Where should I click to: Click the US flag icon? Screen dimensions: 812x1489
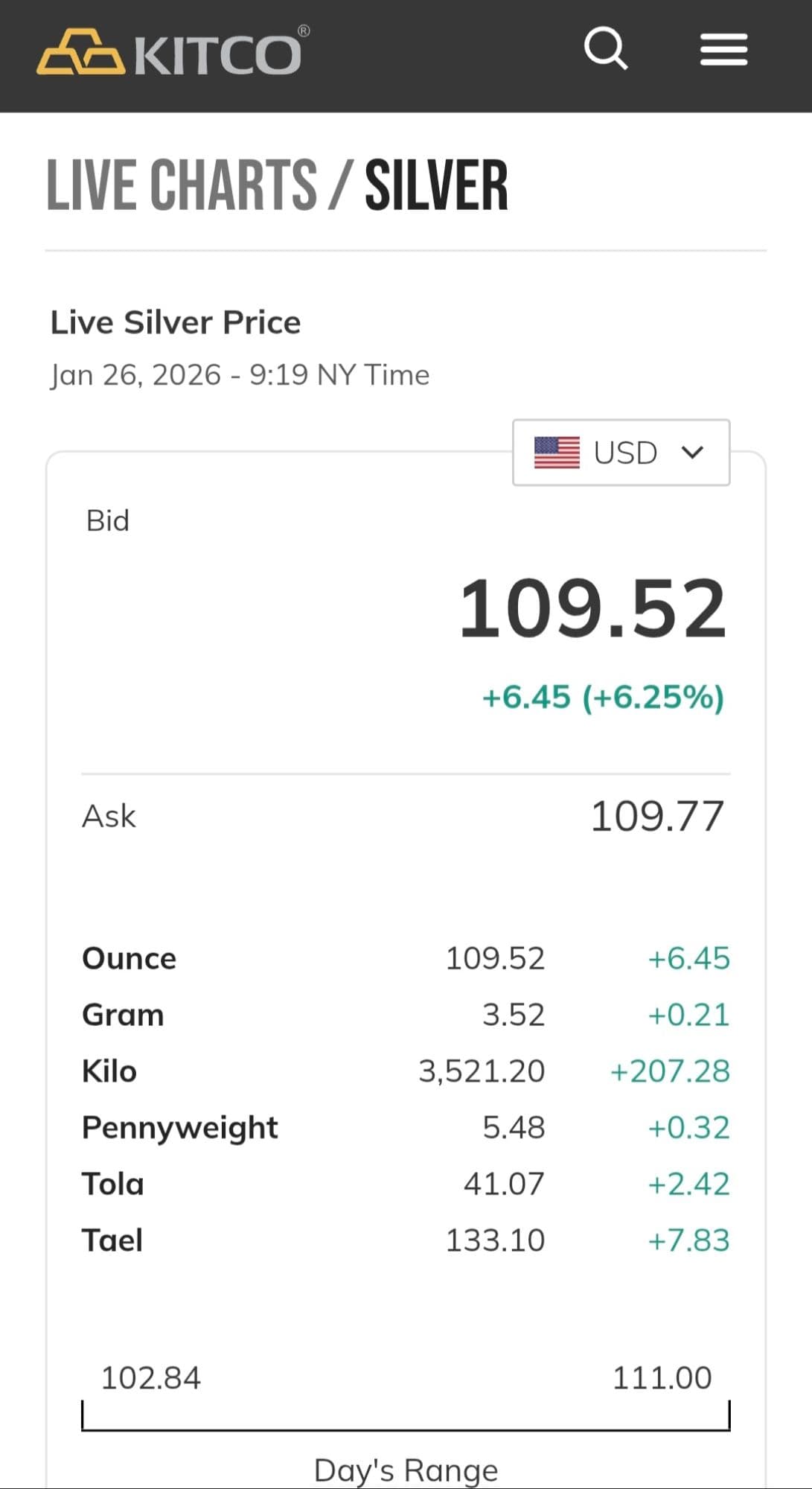pyautogui.click(x=557, y=453)
